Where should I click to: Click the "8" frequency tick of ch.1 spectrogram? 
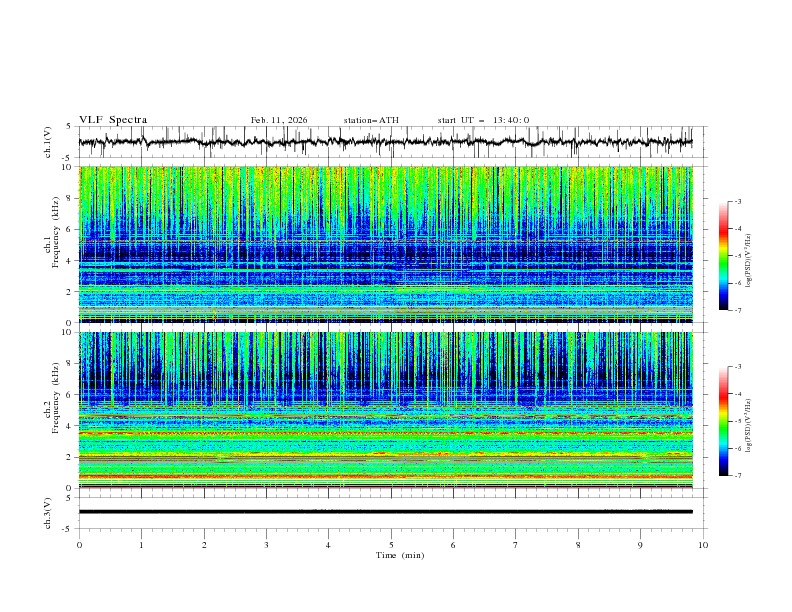coord(70,198)
